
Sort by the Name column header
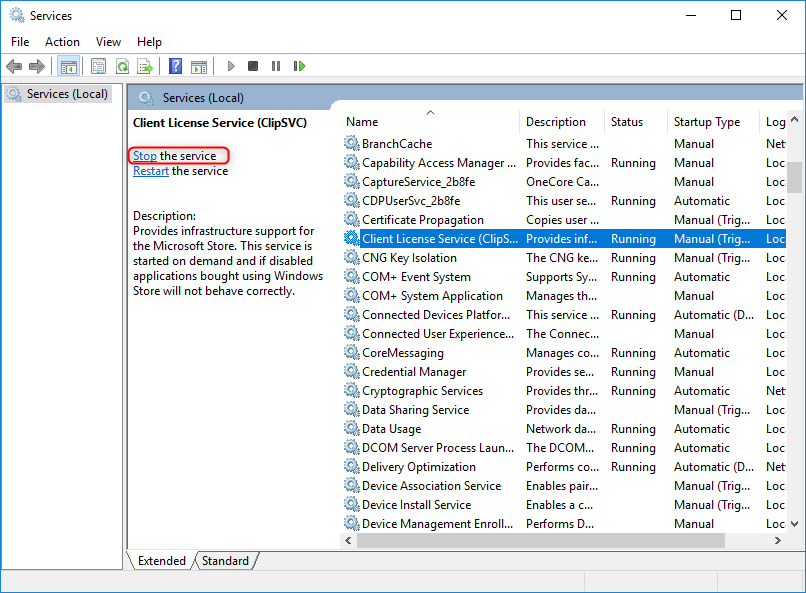[430, 122]
